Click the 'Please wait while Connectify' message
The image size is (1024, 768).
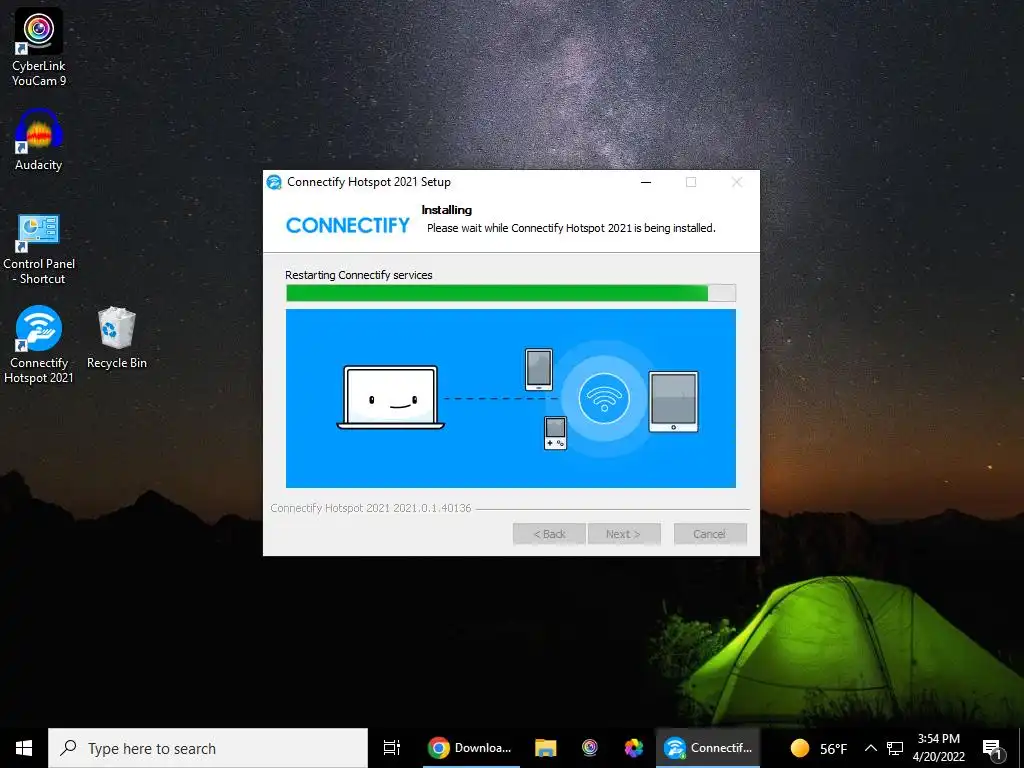click(x=571, y=228)
